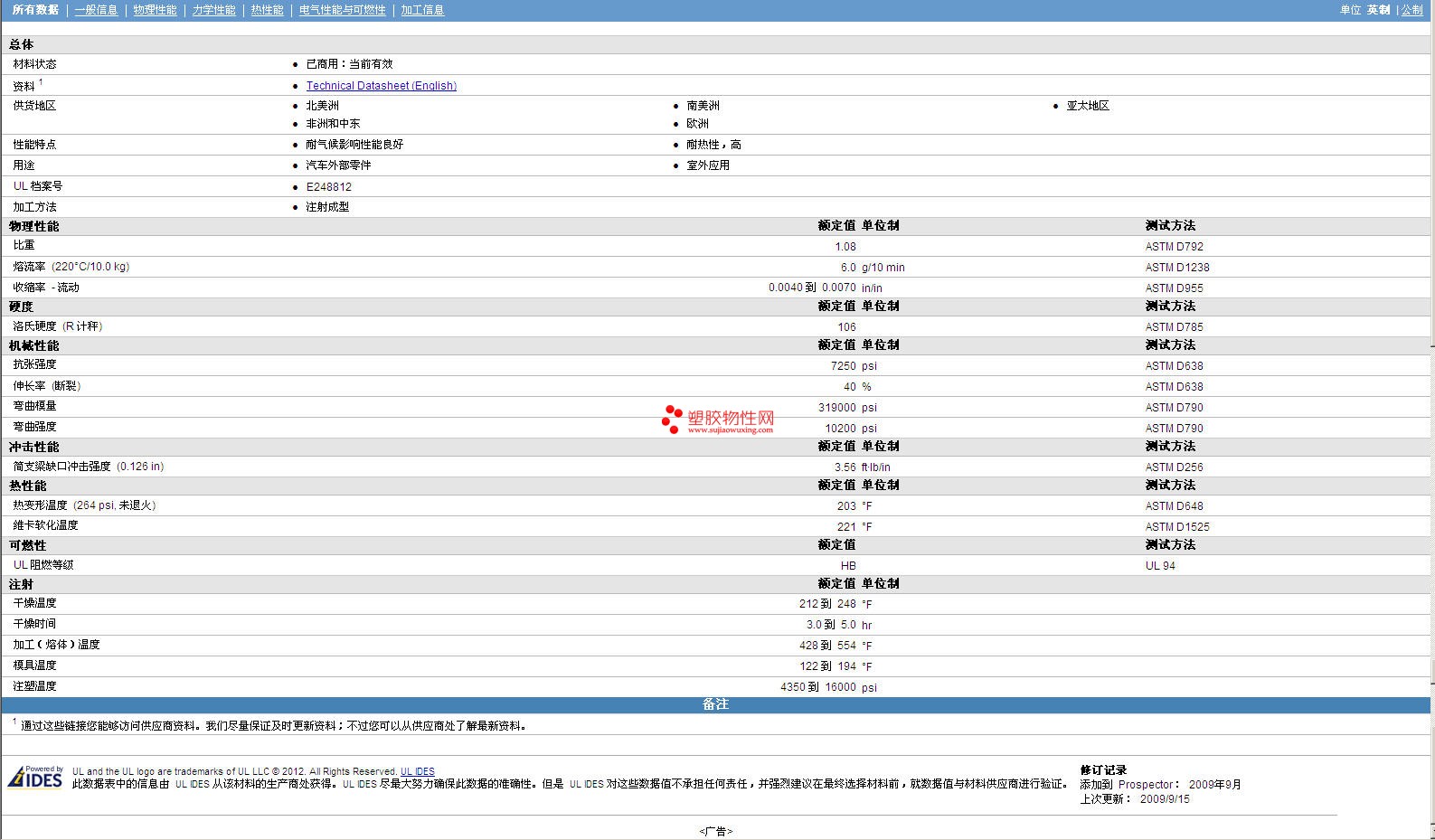The image size is (1435, 840).
Task: Click the E248812 file number value
Action: 328,187
